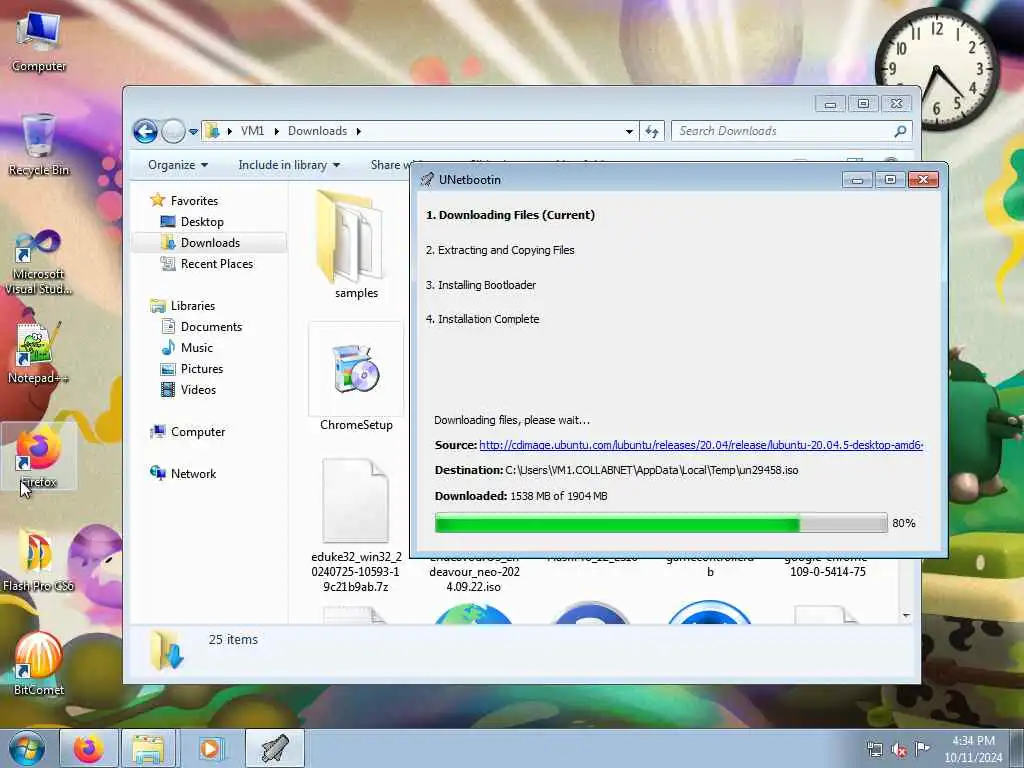The width and height of the screenshot is (1024, 768).
Task: Expand the arrow after VM1 in breadcrumb
Action: coord(277,131)
